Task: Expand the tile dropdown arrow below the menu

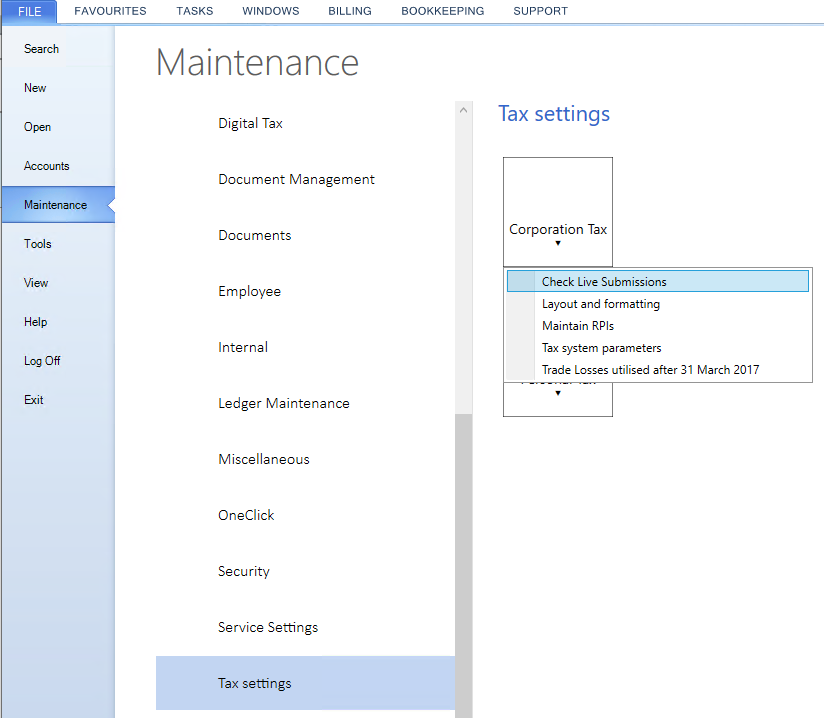Action: click(558, 393)
